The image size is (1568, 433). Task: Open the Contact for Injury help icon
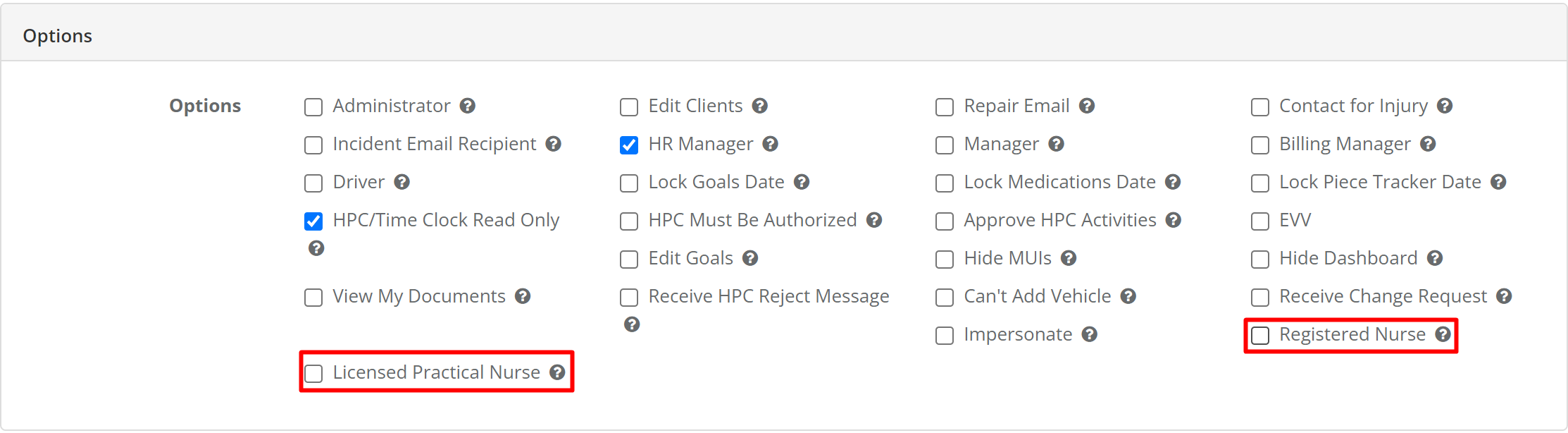[1446, 106]
